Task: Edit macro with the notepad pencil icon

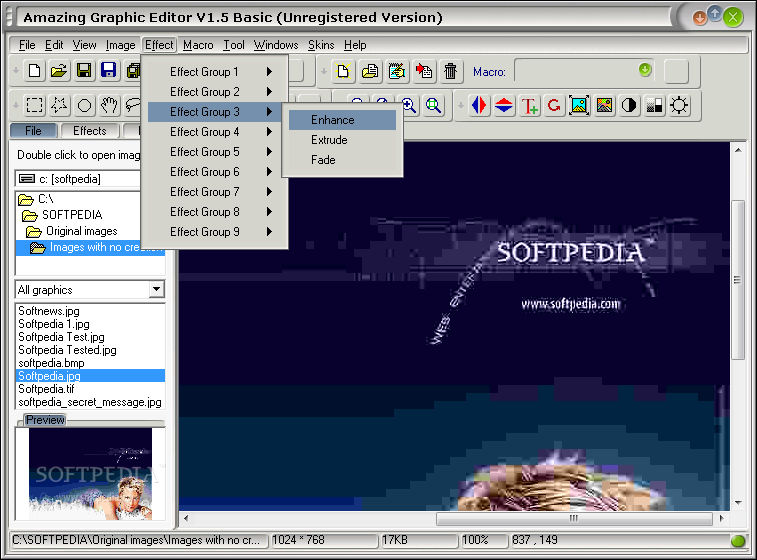Action: point(397,71)
